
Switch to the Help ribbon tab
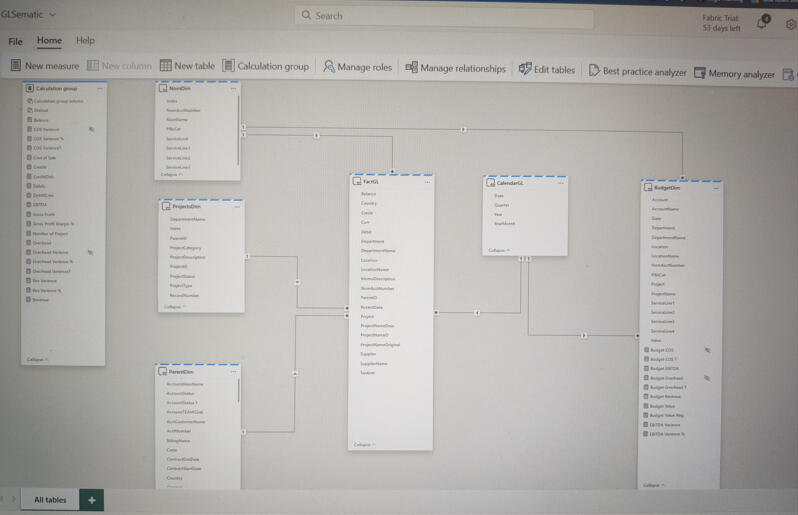pyautogui.click(x=85, y=41)
